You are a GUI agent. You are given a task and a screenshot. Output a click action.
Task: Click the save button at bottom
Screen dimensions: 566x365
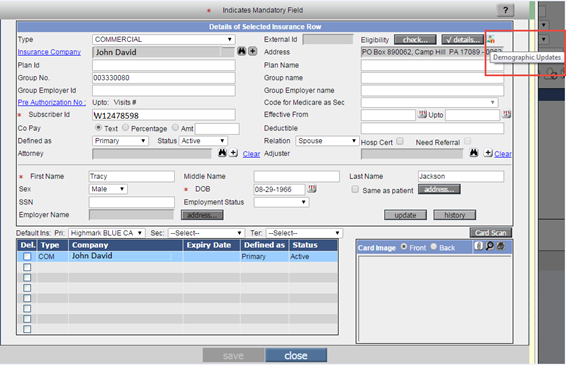[x=233, y=355]
